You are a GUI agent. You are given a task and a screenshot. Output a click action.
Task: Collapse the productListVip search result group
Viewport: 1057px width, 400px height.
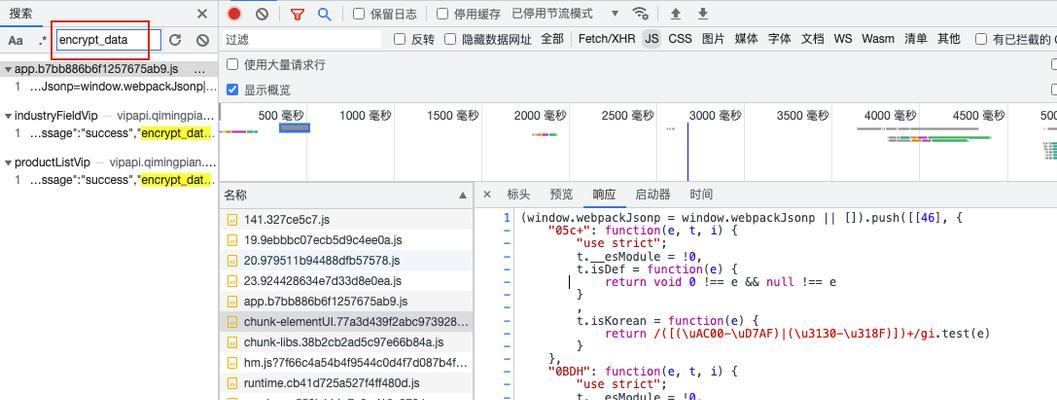pyautogui.click(x=8, y=163)
